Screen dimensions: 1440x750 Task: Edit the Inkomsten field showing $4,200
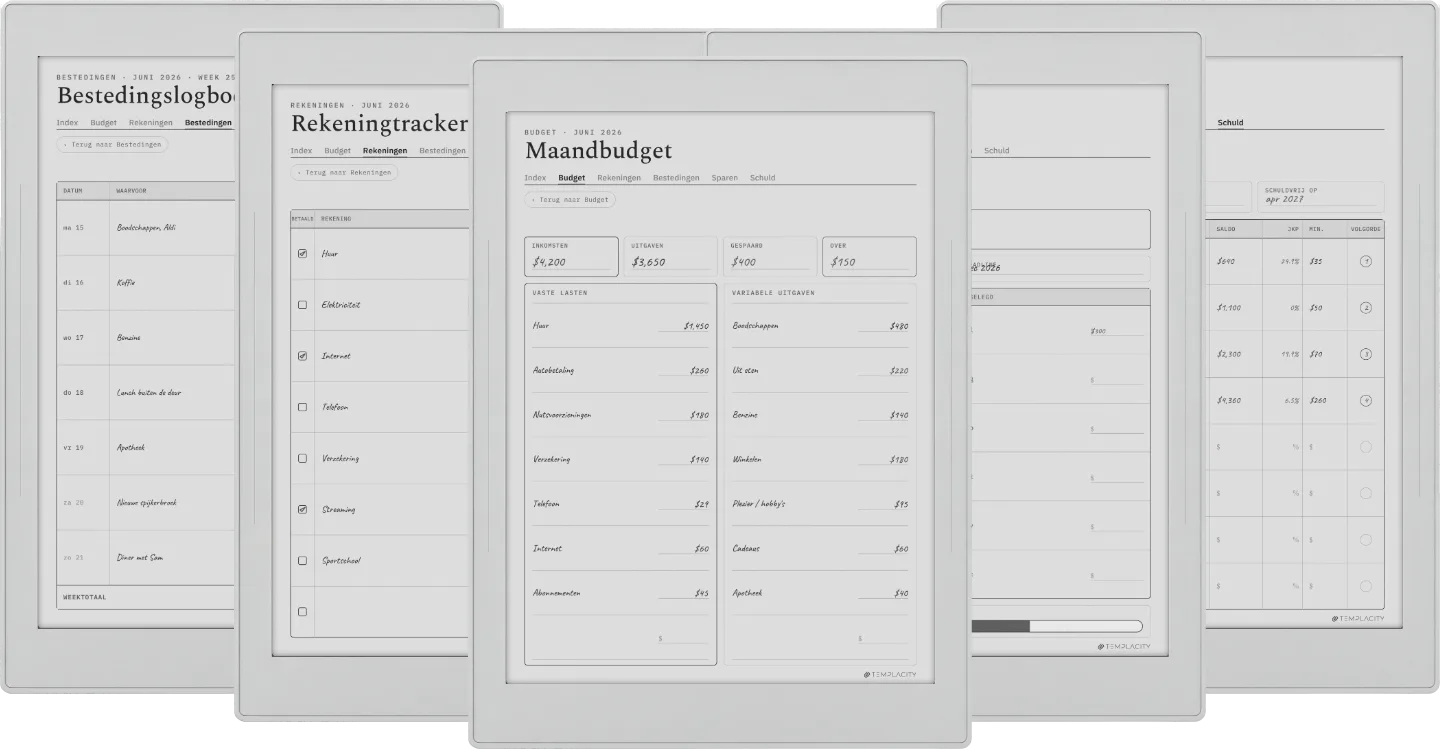[571, 257]
